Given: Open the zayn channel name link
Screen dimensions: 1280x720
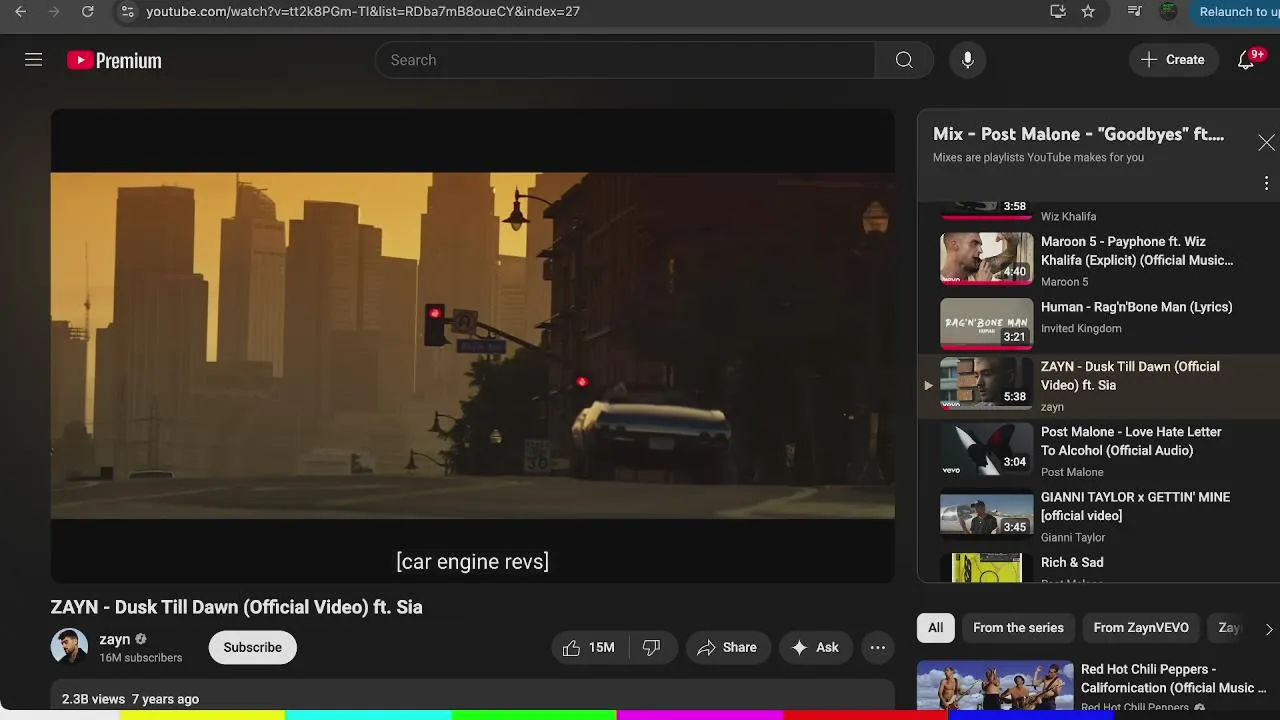Looking at the screenshot, I should pyautogui.click(x=115, y=639).
